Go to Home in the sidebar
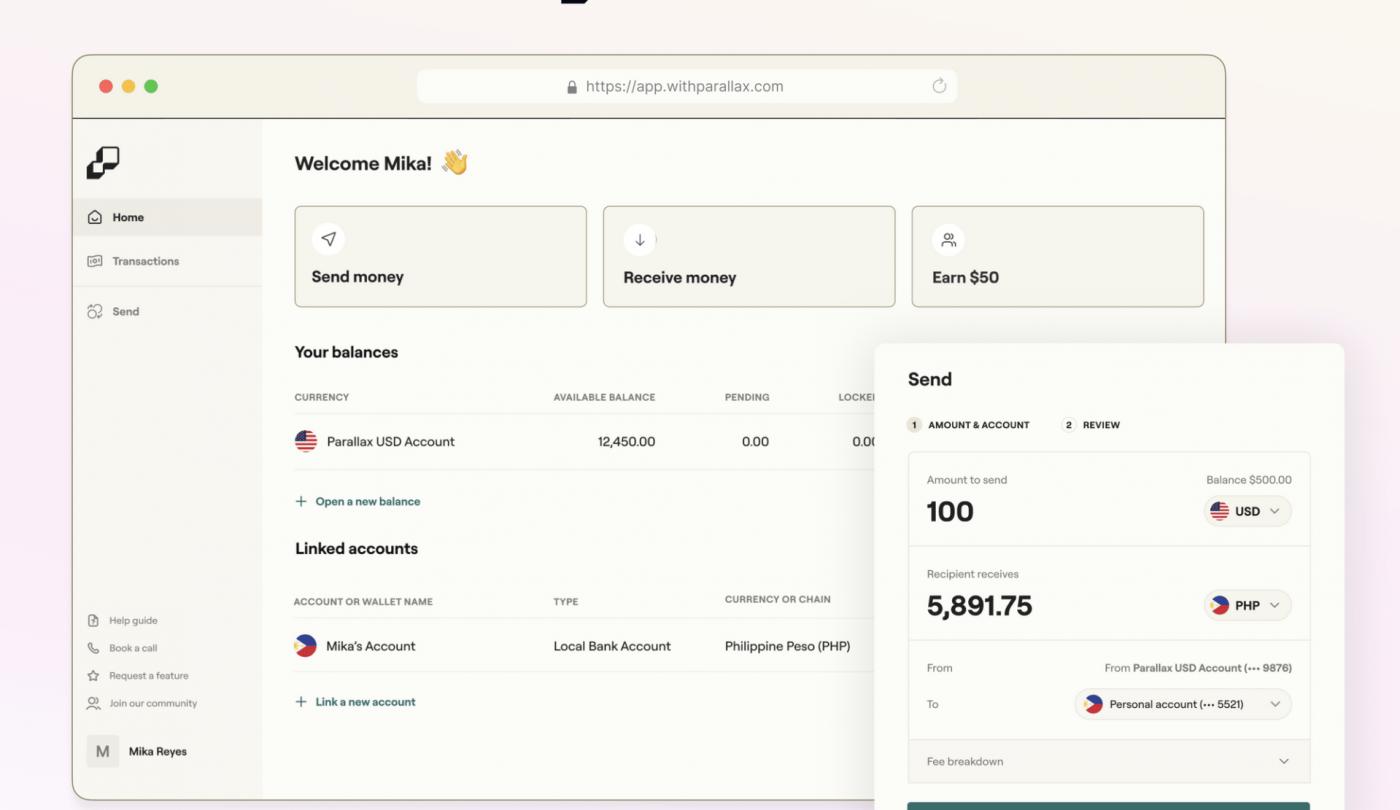The height and width of the screenshot is (810, 1400). [x=167, y=217]
